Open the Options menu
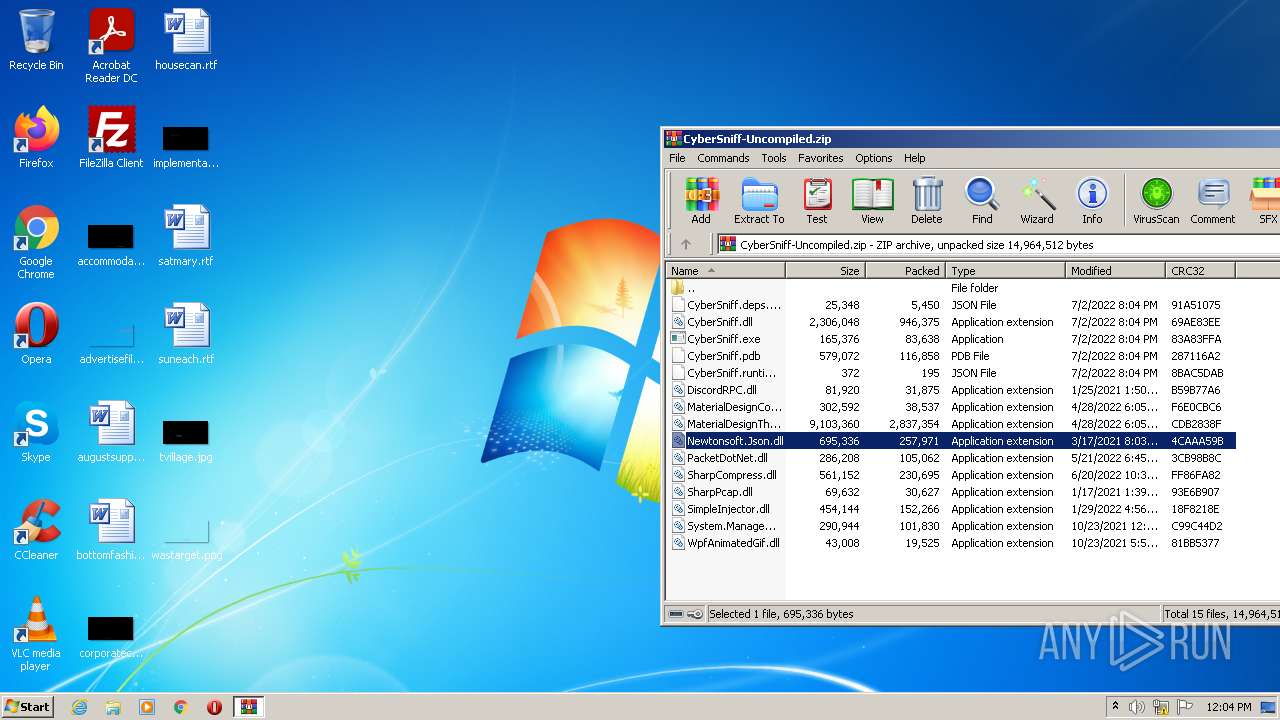The image size is (1280, 720). coord(873,158)
